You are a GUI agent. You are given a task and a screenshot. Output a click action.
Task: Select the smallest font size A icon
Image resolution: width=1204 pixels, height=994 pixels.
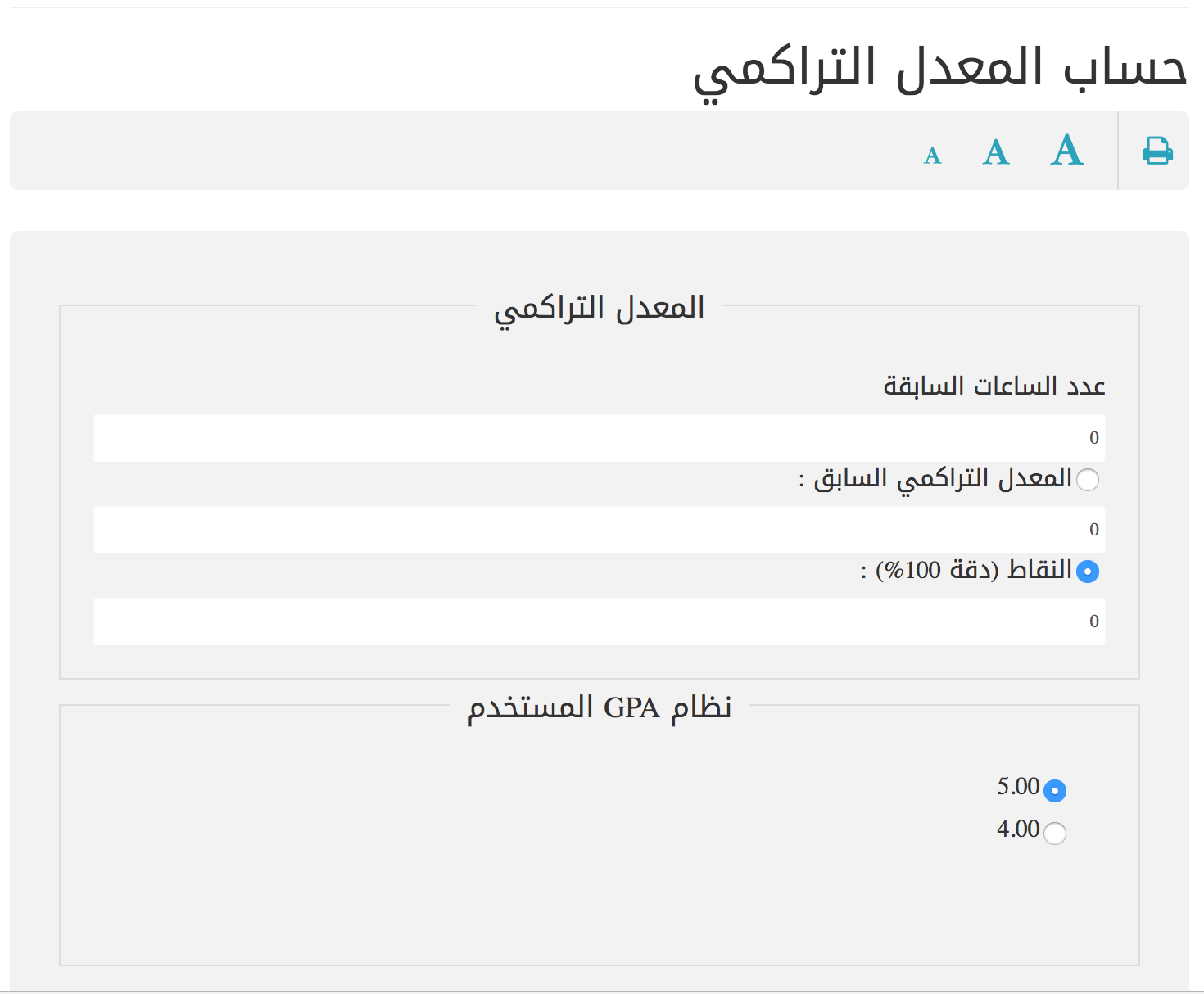point(932,156)
